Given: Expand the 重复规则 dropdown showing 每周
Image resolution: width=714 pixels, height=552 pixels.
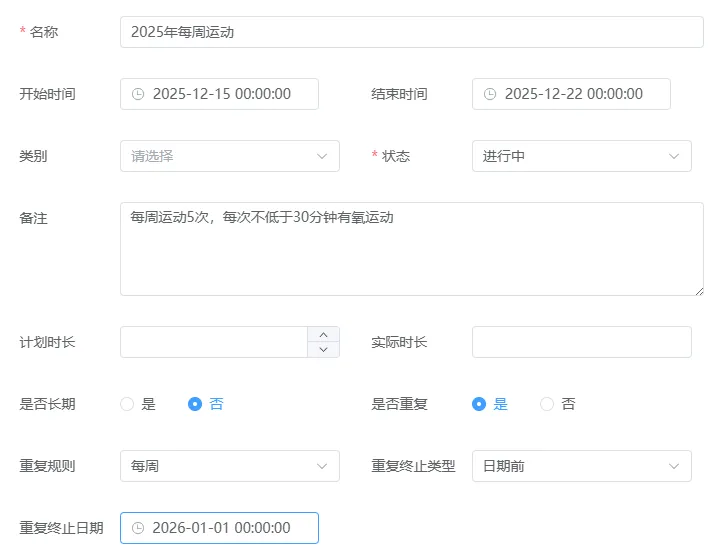Looking at the screenshot, I should 229,466.
